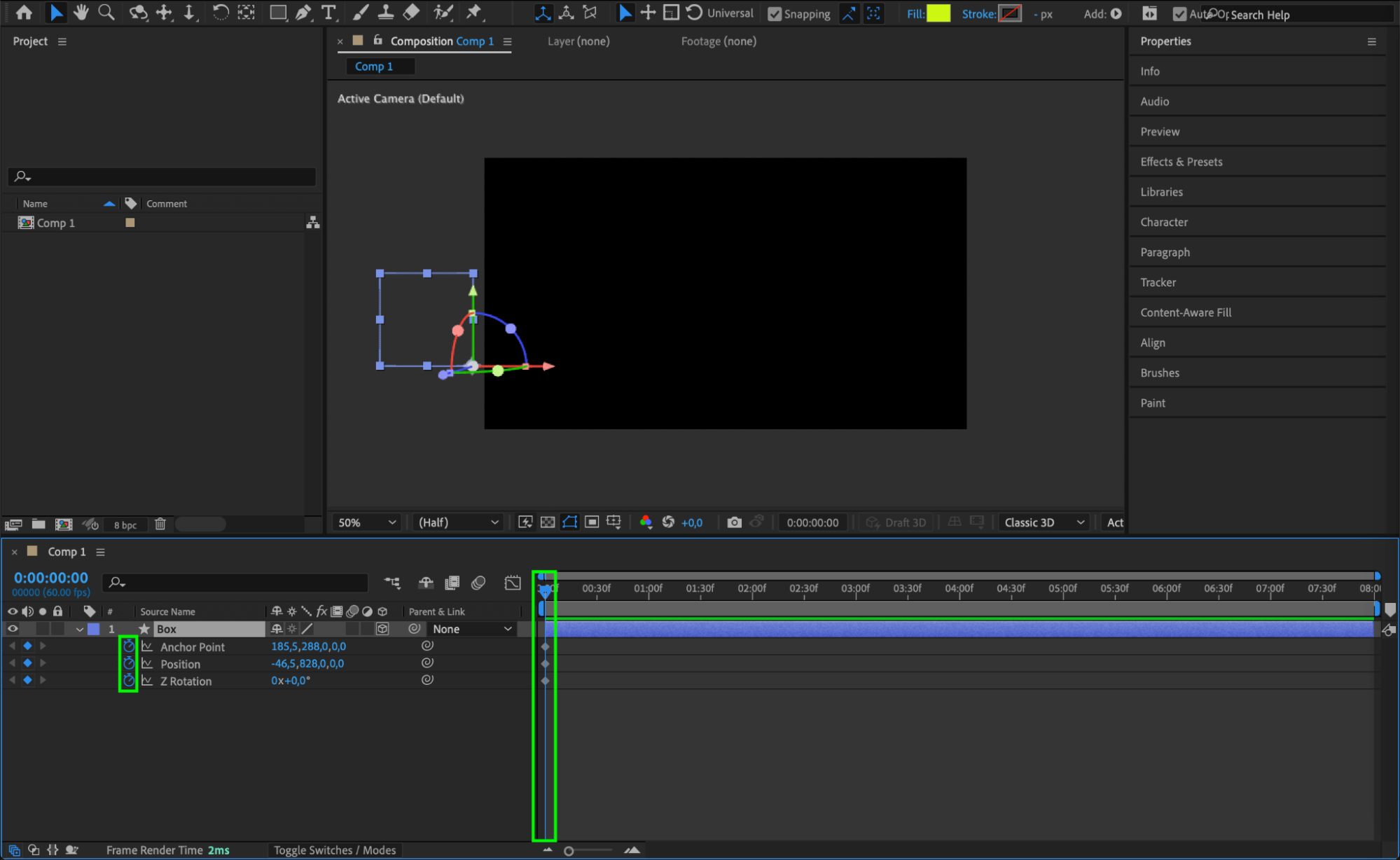Select the Type tool
The image size is (1400, 860).
(x=328, y=12)
